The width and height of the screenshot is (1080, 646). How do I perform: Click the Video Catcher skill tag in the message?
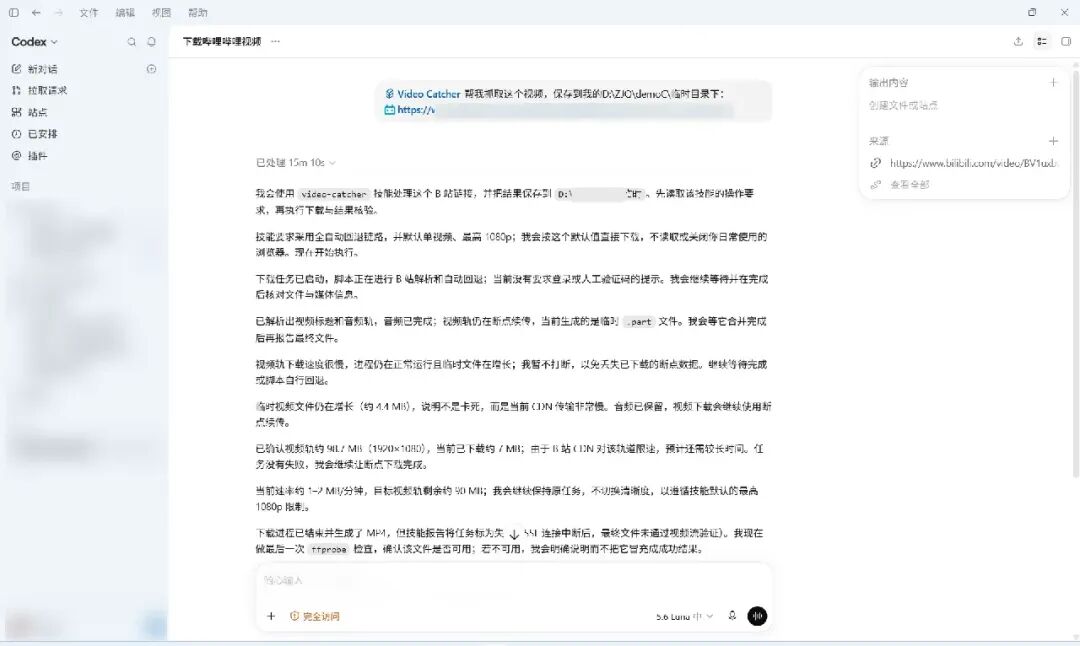422,94
